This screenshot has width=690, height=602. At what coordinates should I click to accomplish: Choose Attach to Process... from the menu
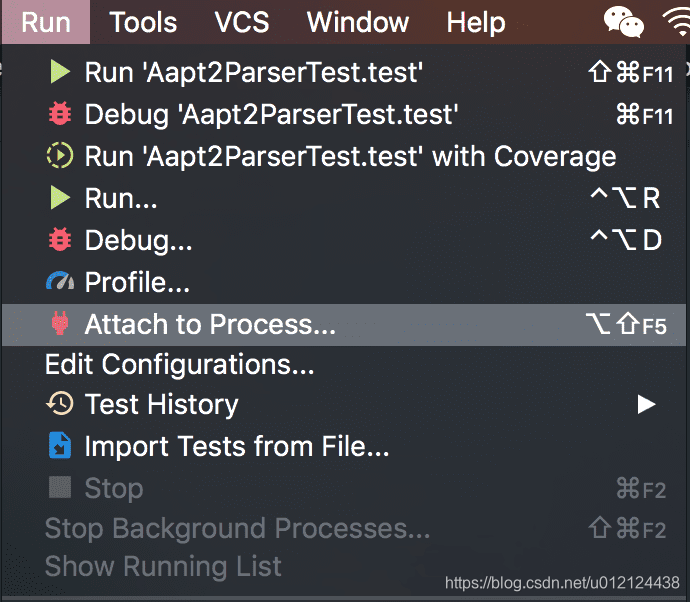pos(210,325)
